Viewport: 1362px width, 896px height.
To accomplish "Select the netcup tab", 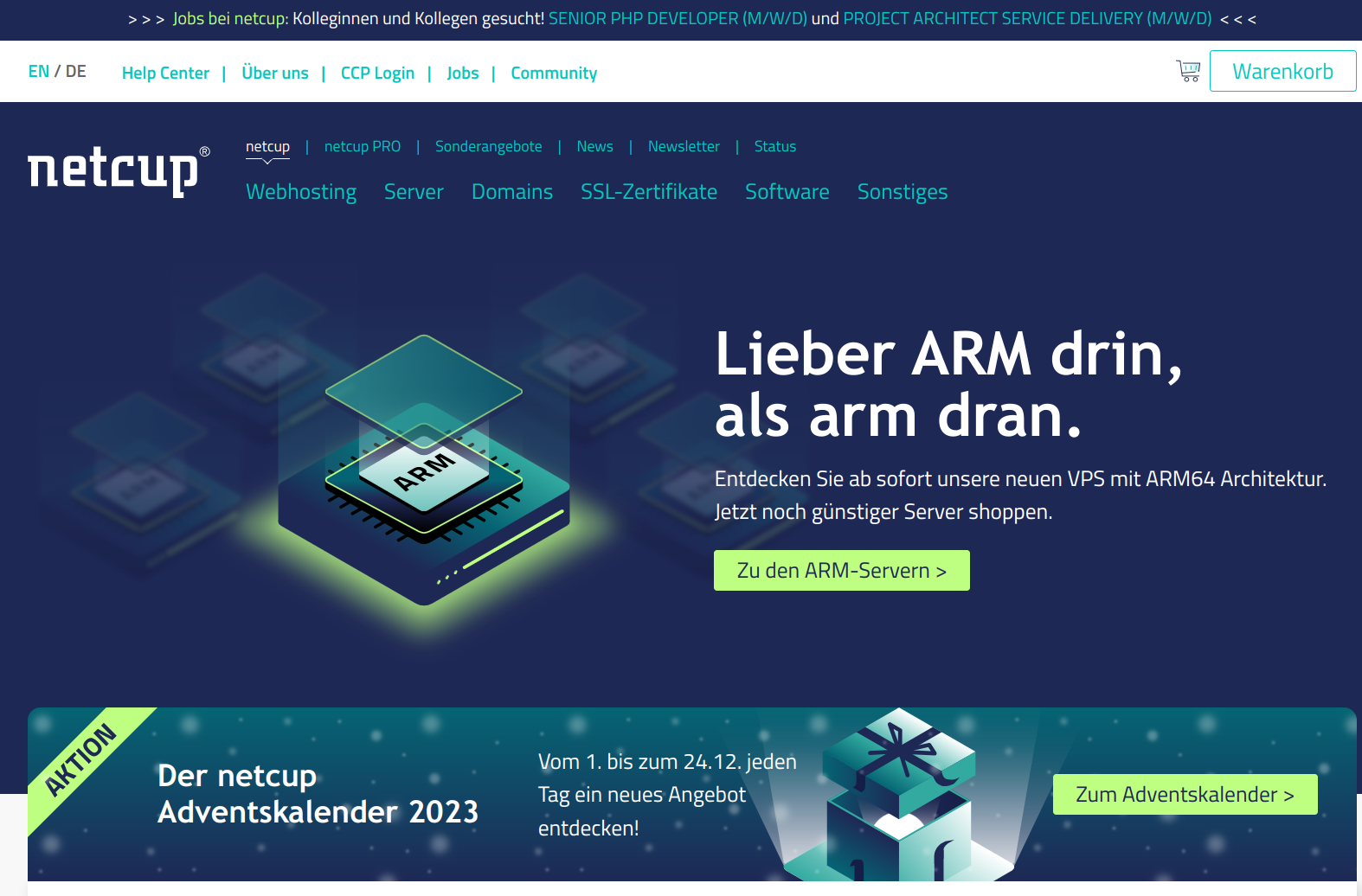I will pyautogui.click(x=267, y=147).
